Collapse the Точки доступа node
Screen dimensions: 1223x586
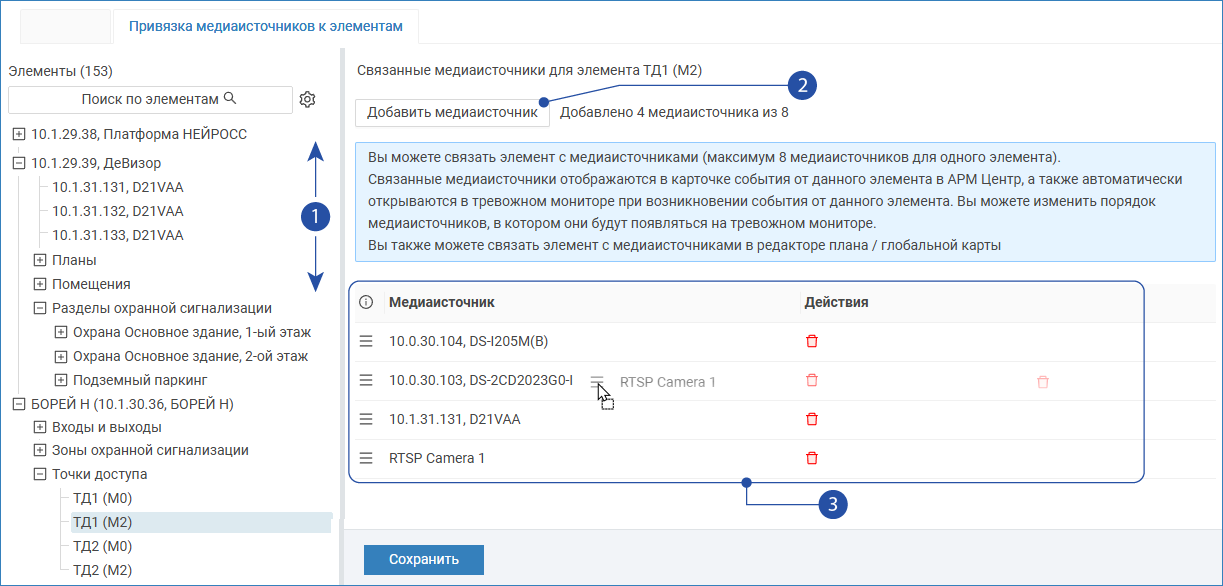coord(40,475)
